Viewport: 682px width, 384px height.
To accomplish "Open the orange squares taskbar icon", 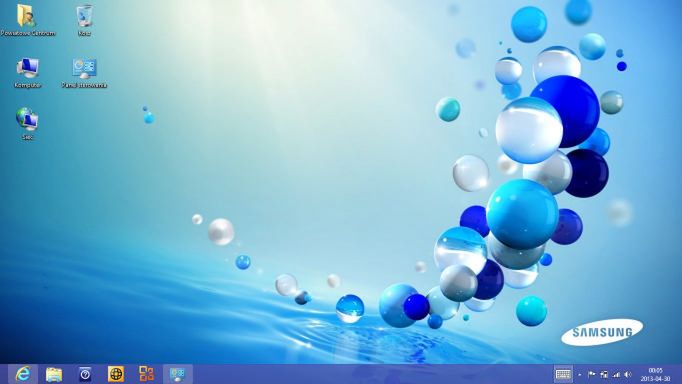I will tap(147, 374).
